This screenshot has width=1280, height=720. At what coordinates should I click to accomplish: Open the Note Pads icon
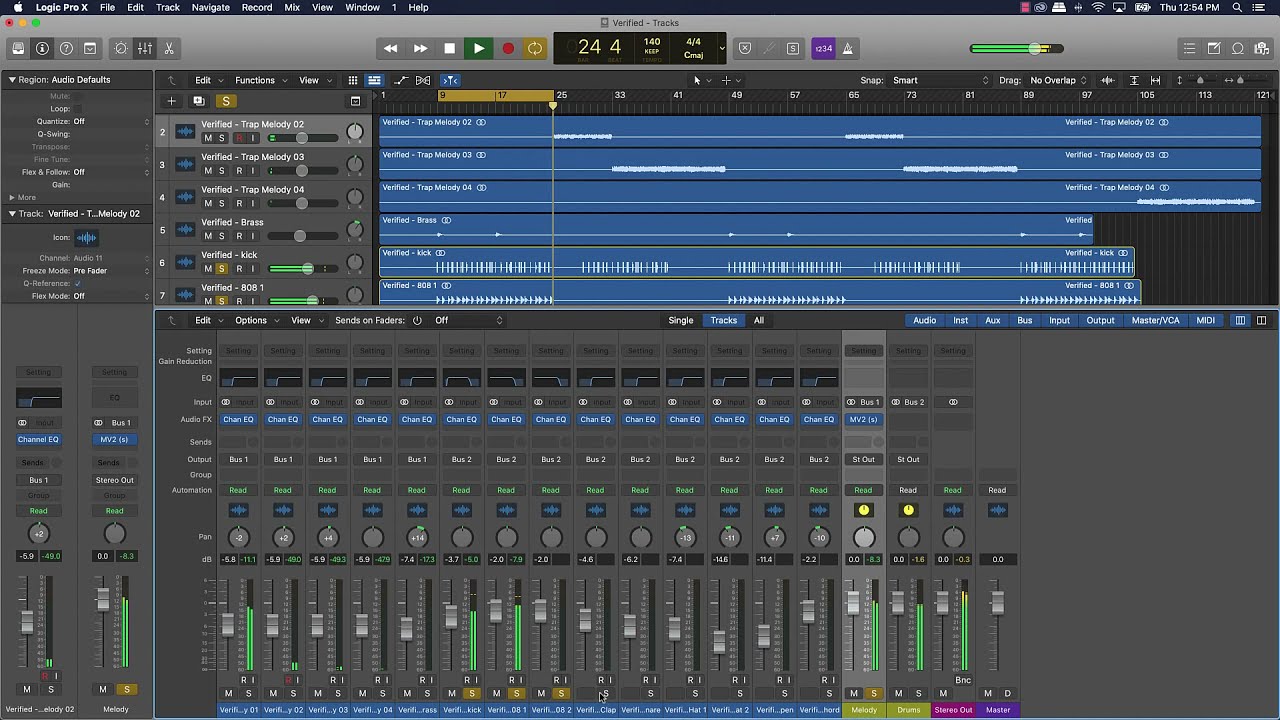(x=1214, y=48)
